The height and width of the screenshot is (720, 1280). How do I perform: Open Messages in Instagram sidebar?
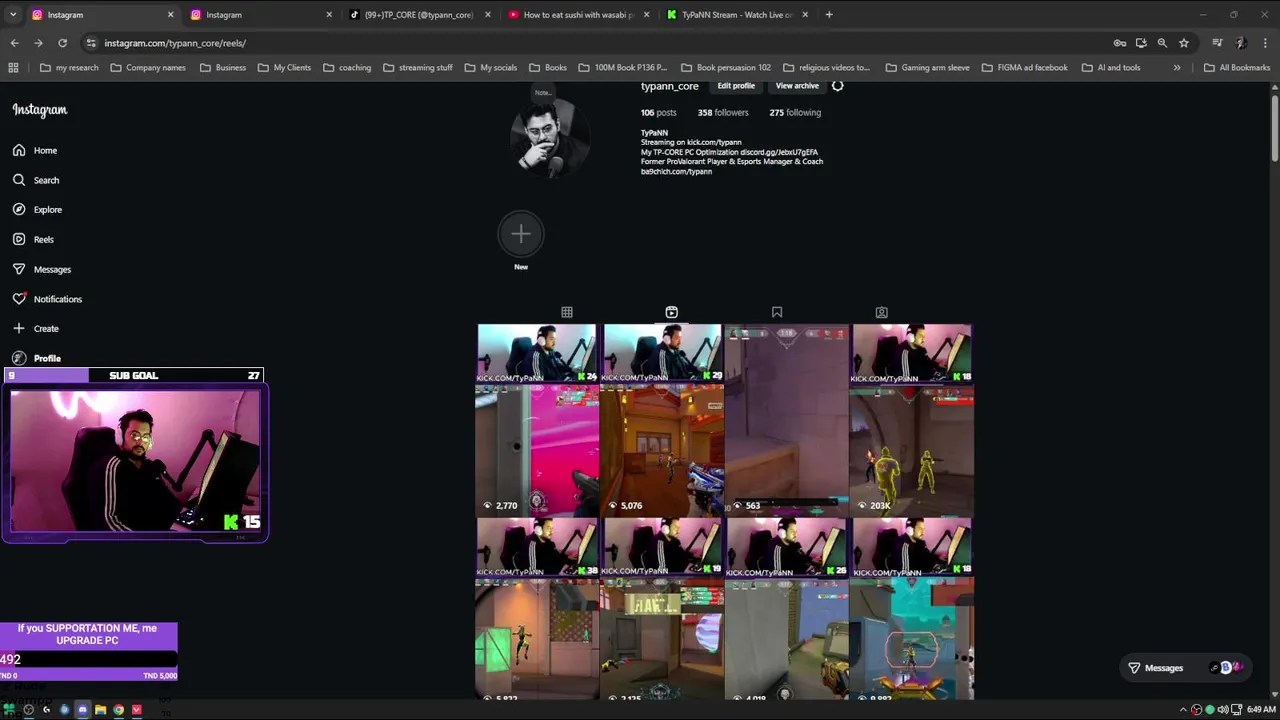click(42, 269)
